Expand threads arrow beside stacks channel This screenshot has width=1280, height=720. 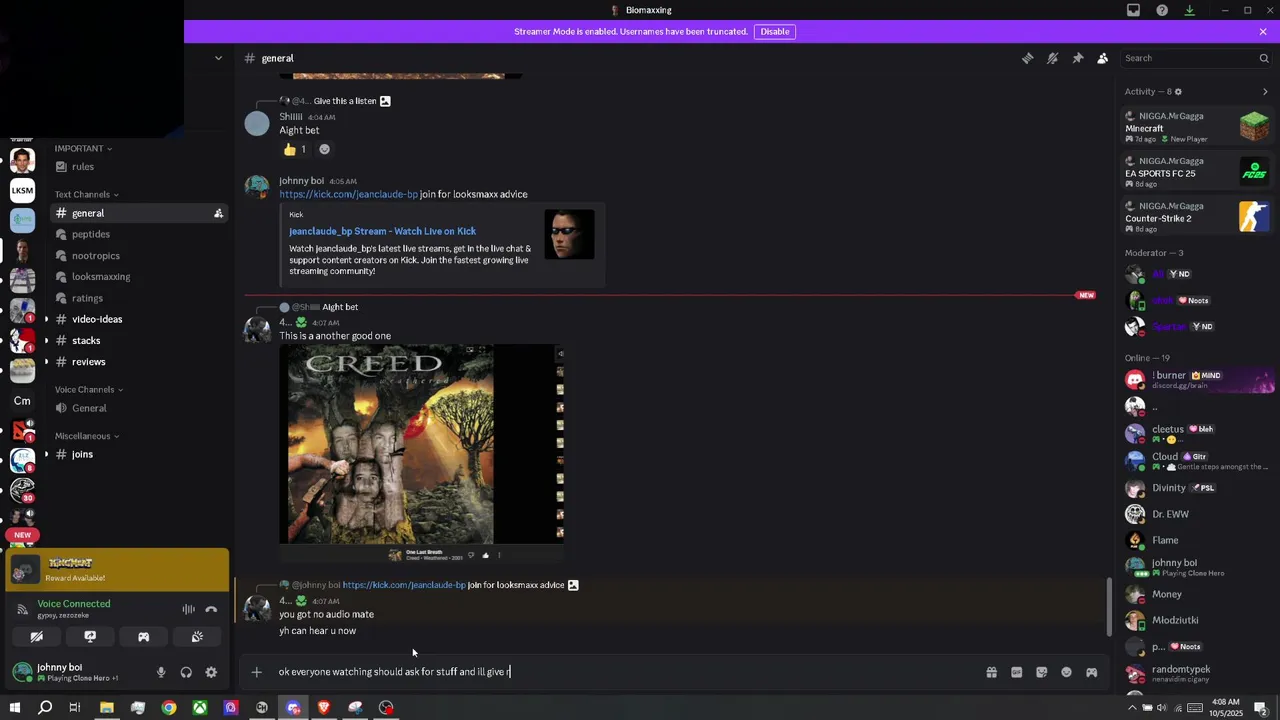[x=46, y=340]
